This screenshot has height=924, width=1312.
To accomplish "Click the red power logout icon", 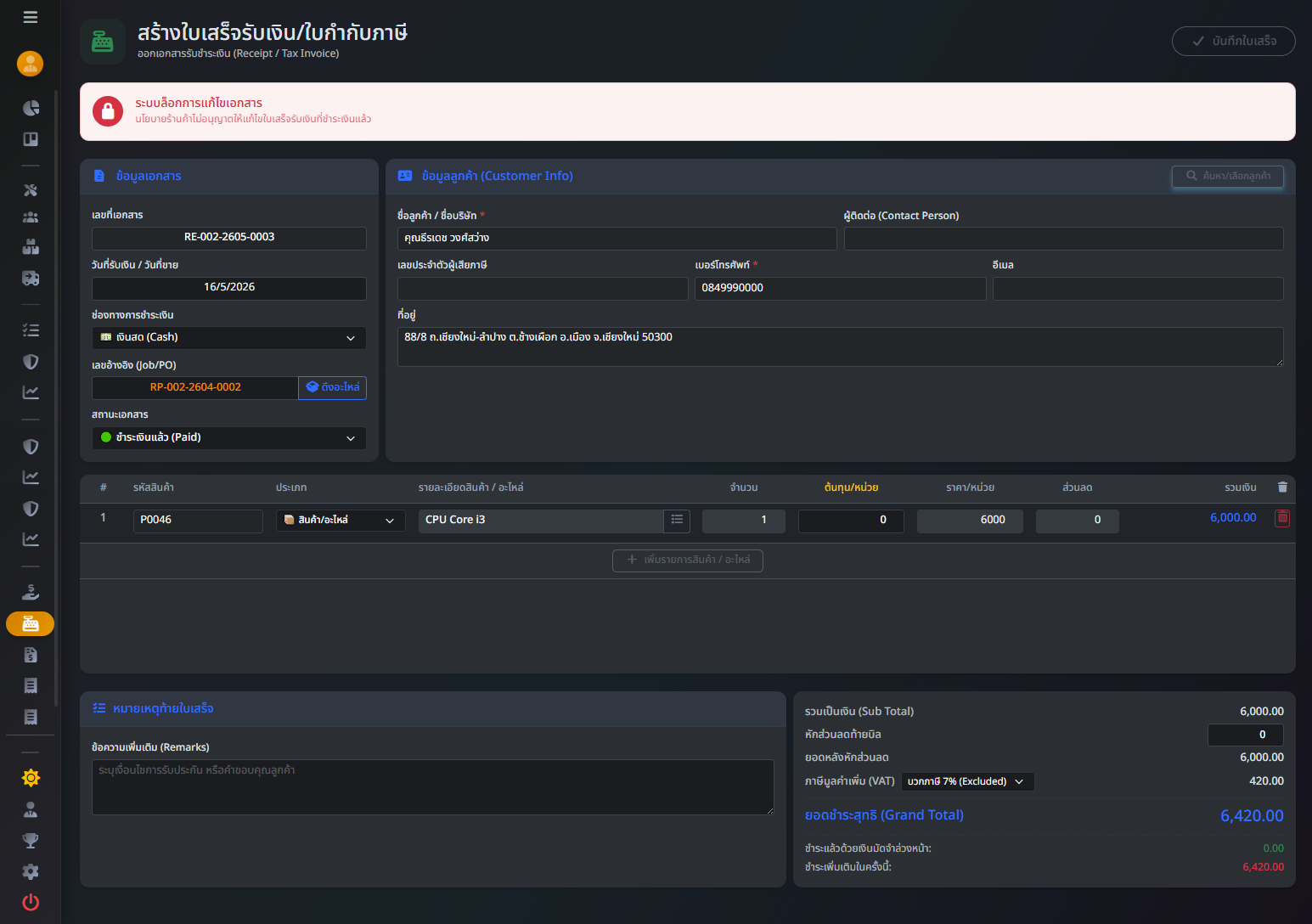I will click(x=31, y=902).
